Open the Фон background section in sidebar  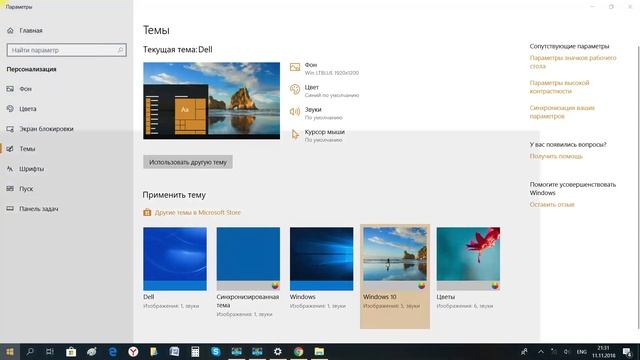point(19,89)
